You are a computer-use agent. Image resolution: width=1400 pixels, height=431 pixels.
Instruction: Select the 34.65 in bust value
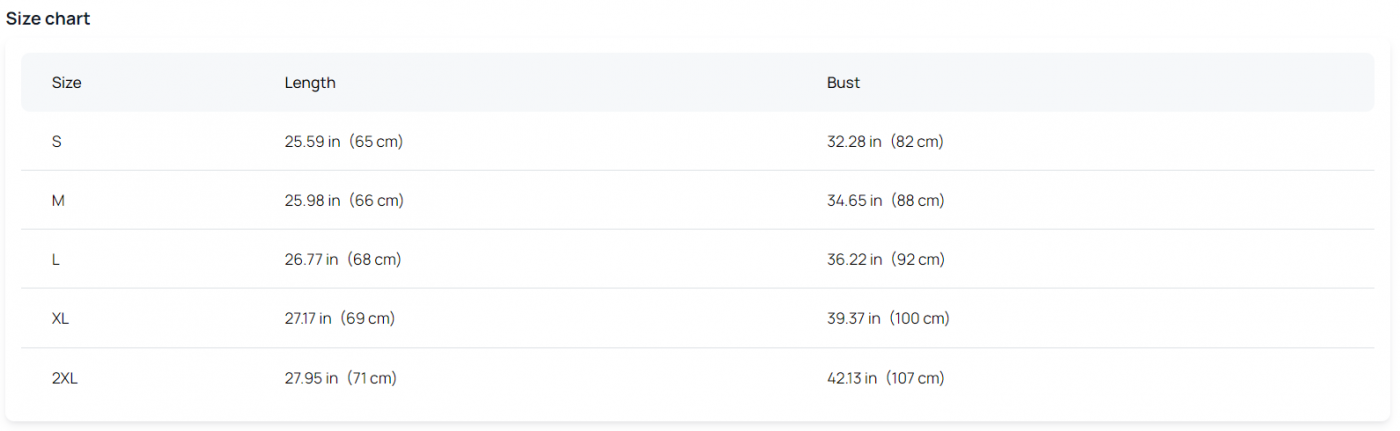[x=854, y=201]
